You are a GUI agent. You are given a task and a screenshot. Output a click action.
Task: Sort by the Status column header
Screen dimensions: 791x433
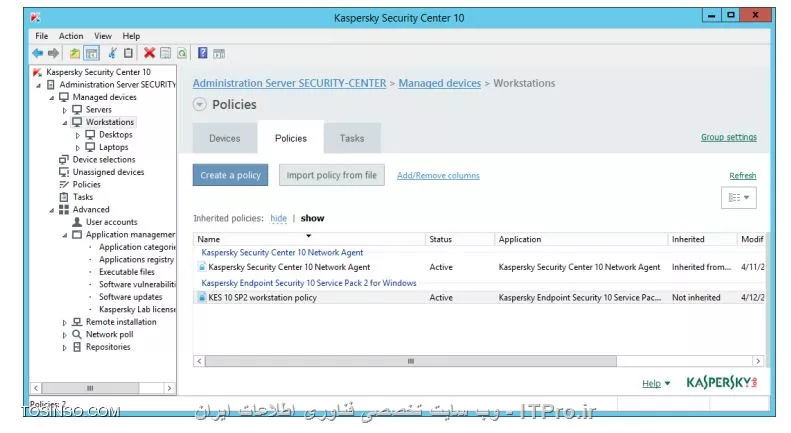click(x=460, y=239)
